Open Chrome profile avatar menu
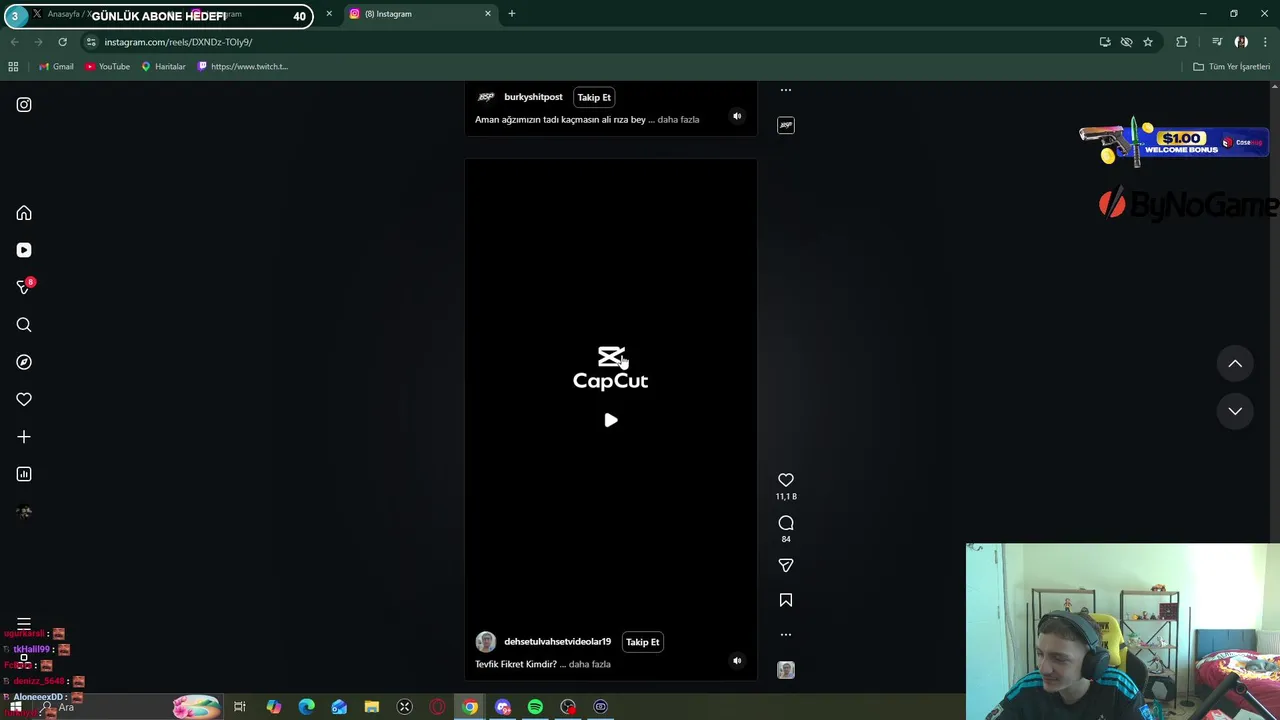 [x=1241, y=42]
